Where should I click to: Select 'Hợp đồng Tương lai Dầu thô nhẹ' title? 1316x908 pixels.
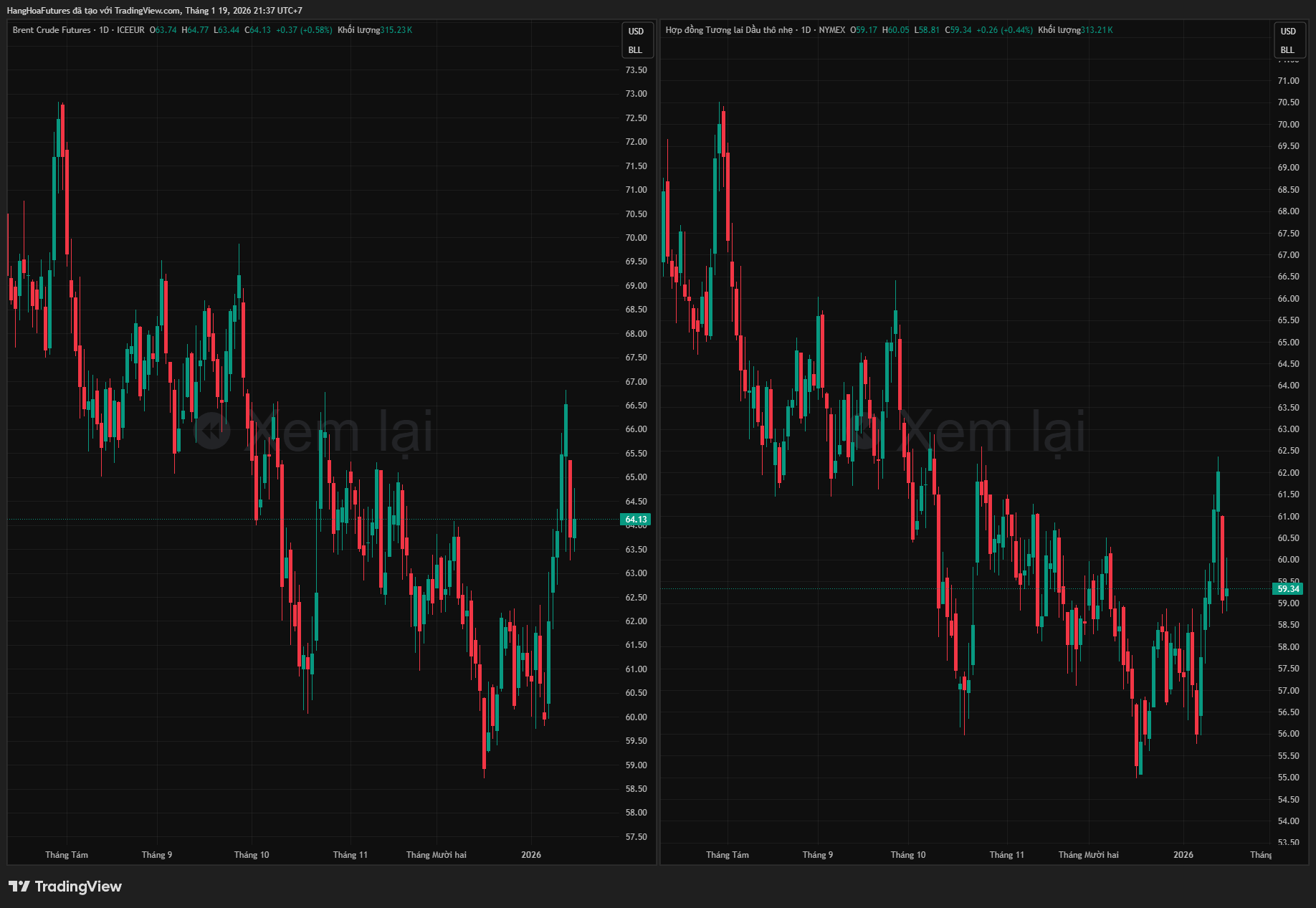(729, 30)
